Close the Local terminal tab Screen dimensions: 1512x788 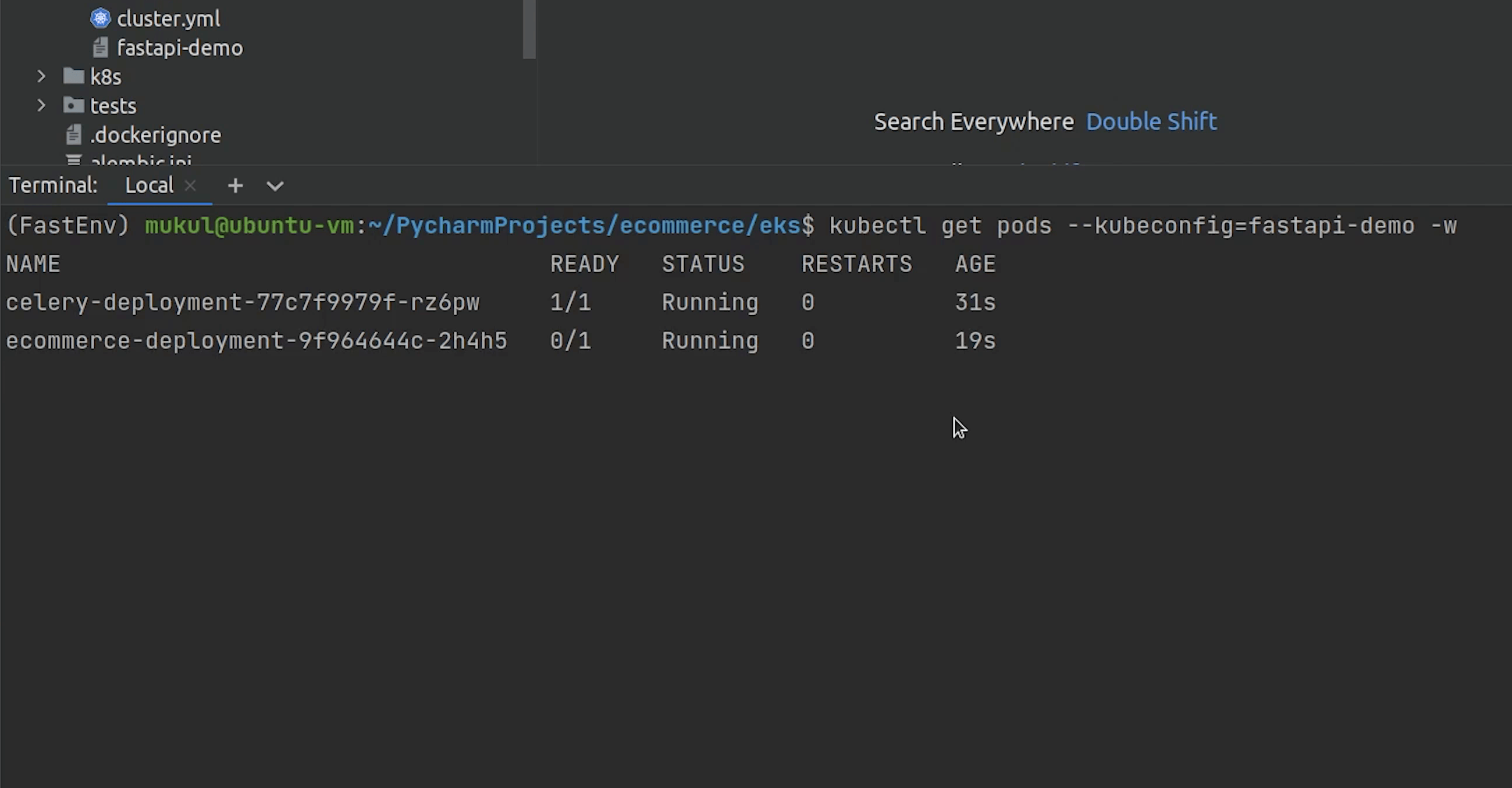pos(190,186)
